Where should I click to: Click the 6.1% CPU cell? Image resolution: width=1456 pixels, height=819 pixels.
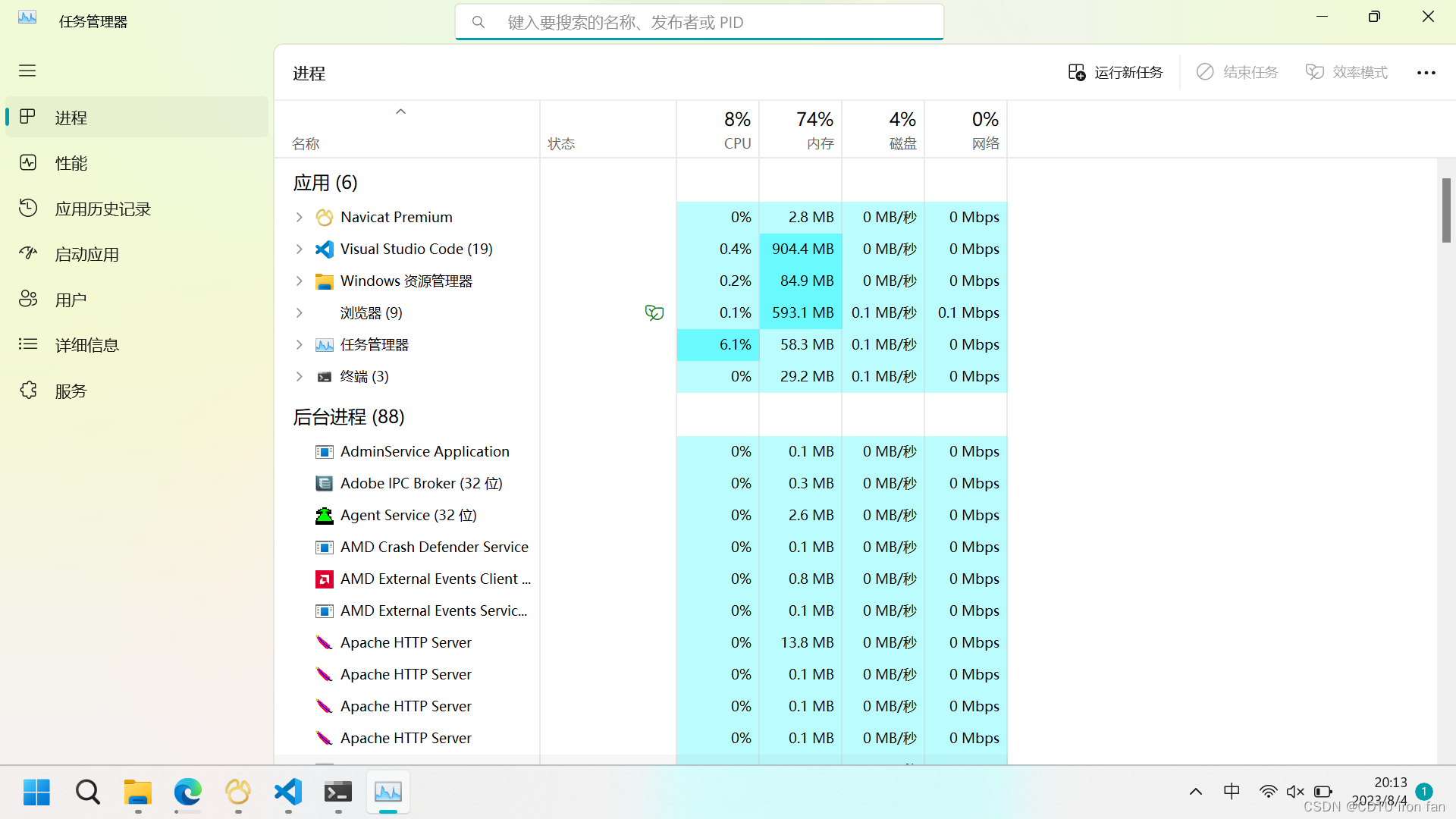click(x=718, y=345)
